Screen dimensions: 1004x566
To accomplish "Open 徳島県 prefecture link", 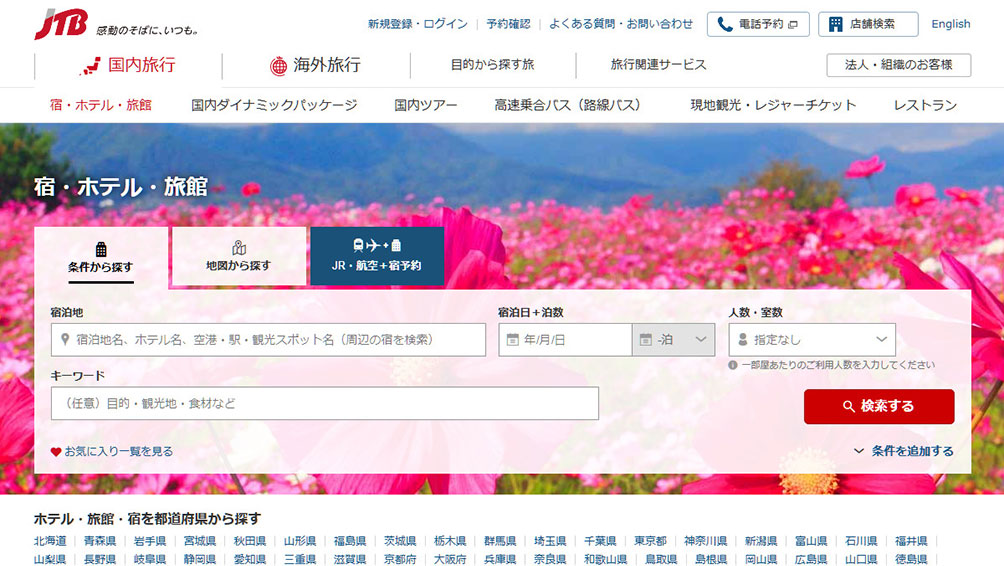I will pyautogui.click(x=911, y=560).
